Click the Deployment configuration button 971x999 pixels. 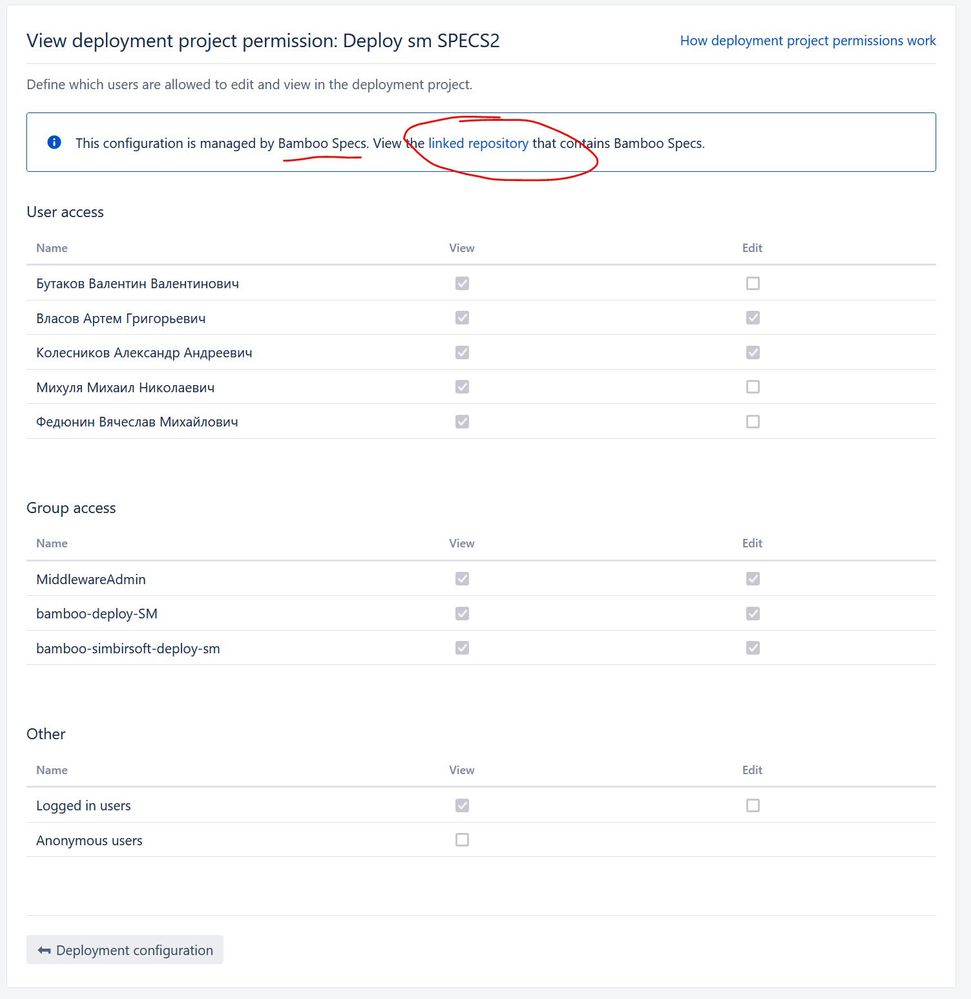click(x=125, y=950)
